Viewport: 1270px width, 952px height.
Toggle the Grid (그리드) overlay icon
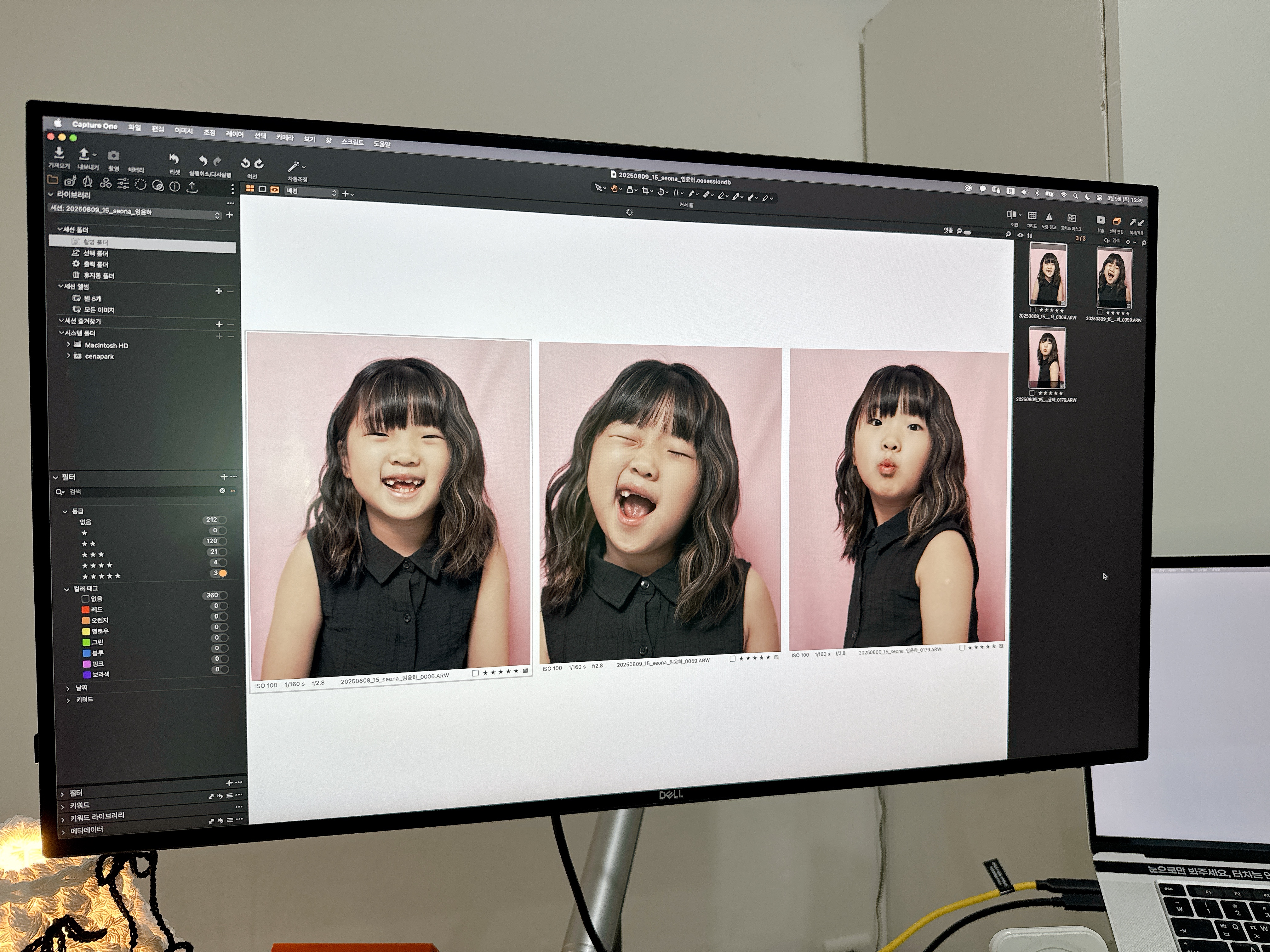[1032, 216]
